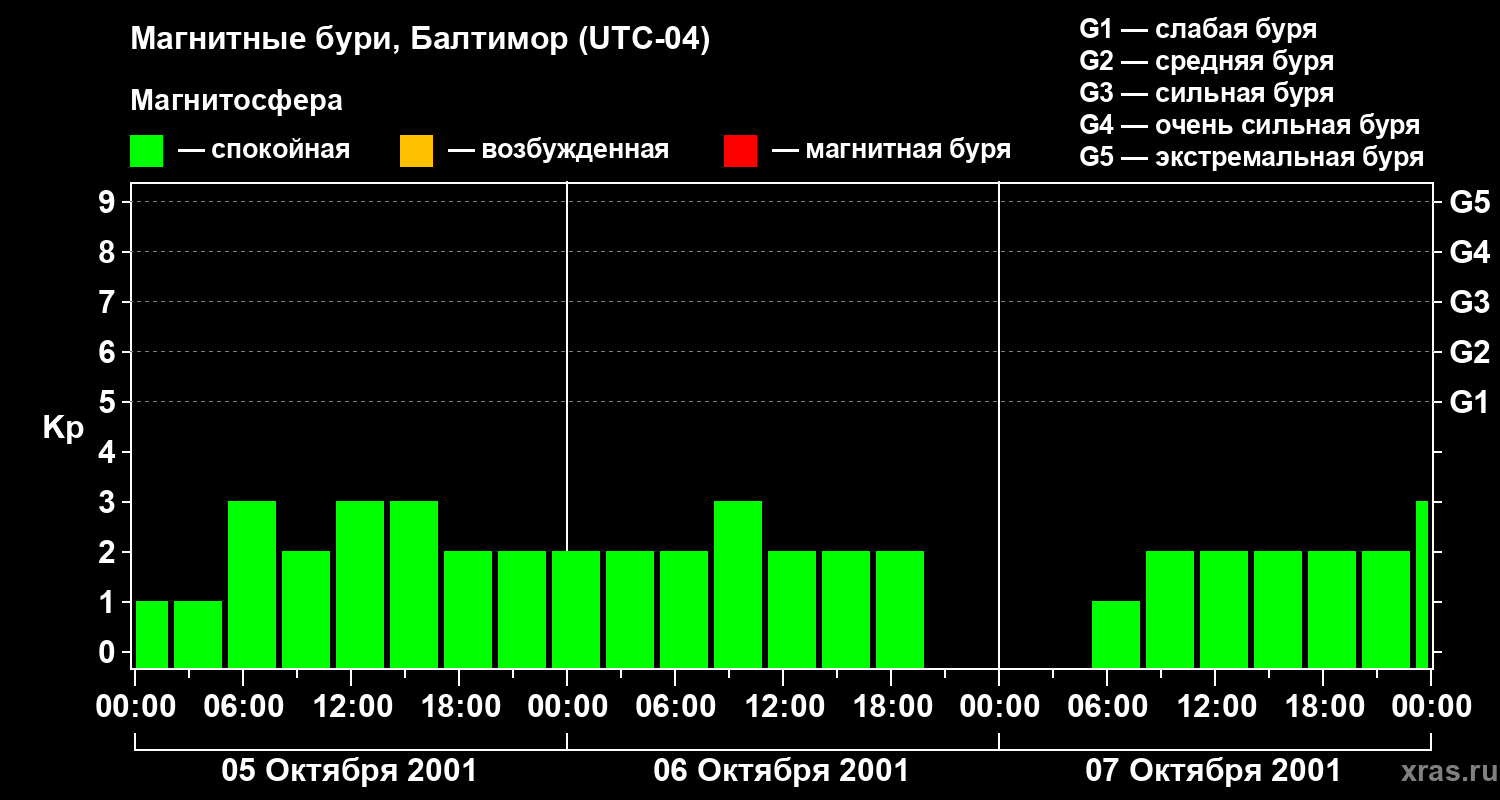Click the Kp 3 bar above 12:00 on 05 Октября
This screenshot has height=800, width=1500.
point(360,584)
